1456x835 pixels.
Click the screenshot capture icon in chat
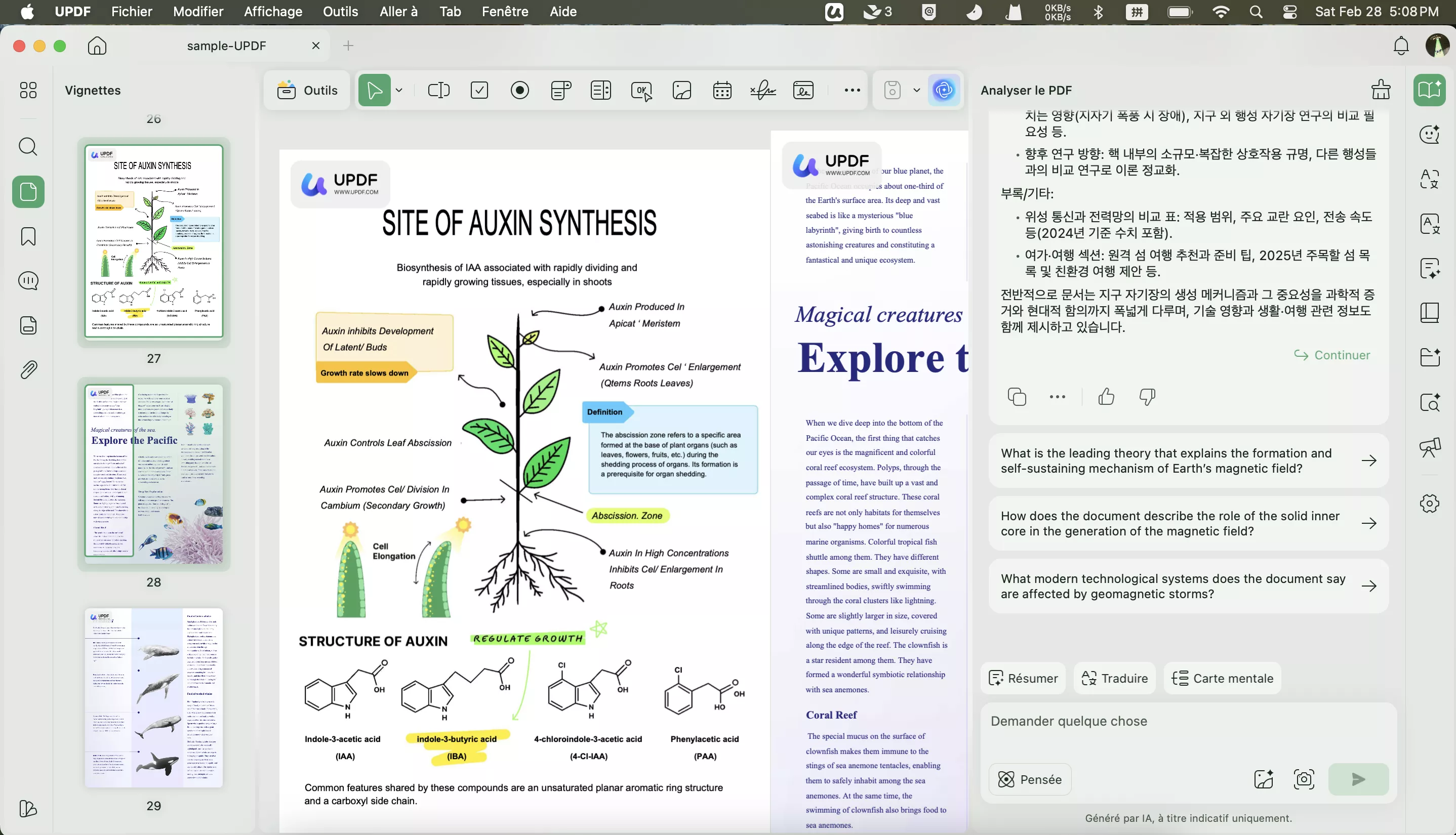1304,779
